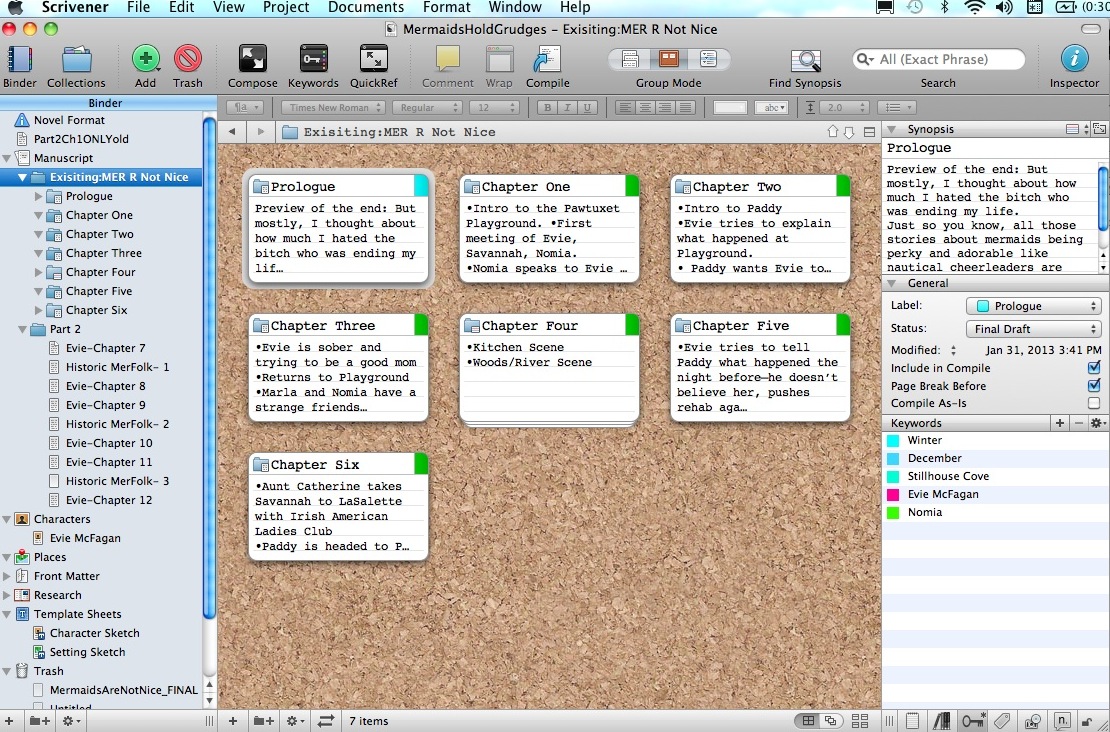This screenshot has width=1110, height=732.
Task: Show Custom Meta-Data tag pane
Action: point(1002,721)
